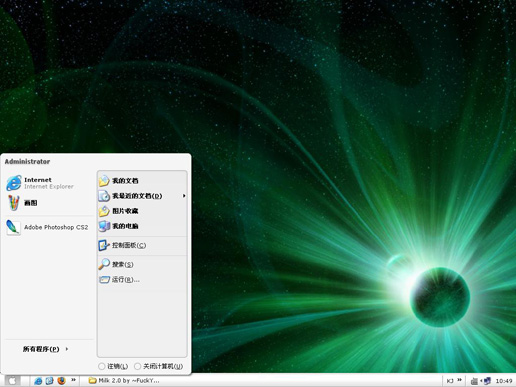Open 我最近的文档(D) entry
Viewport: 516px width, 387px height.
(x=142, y=196)
